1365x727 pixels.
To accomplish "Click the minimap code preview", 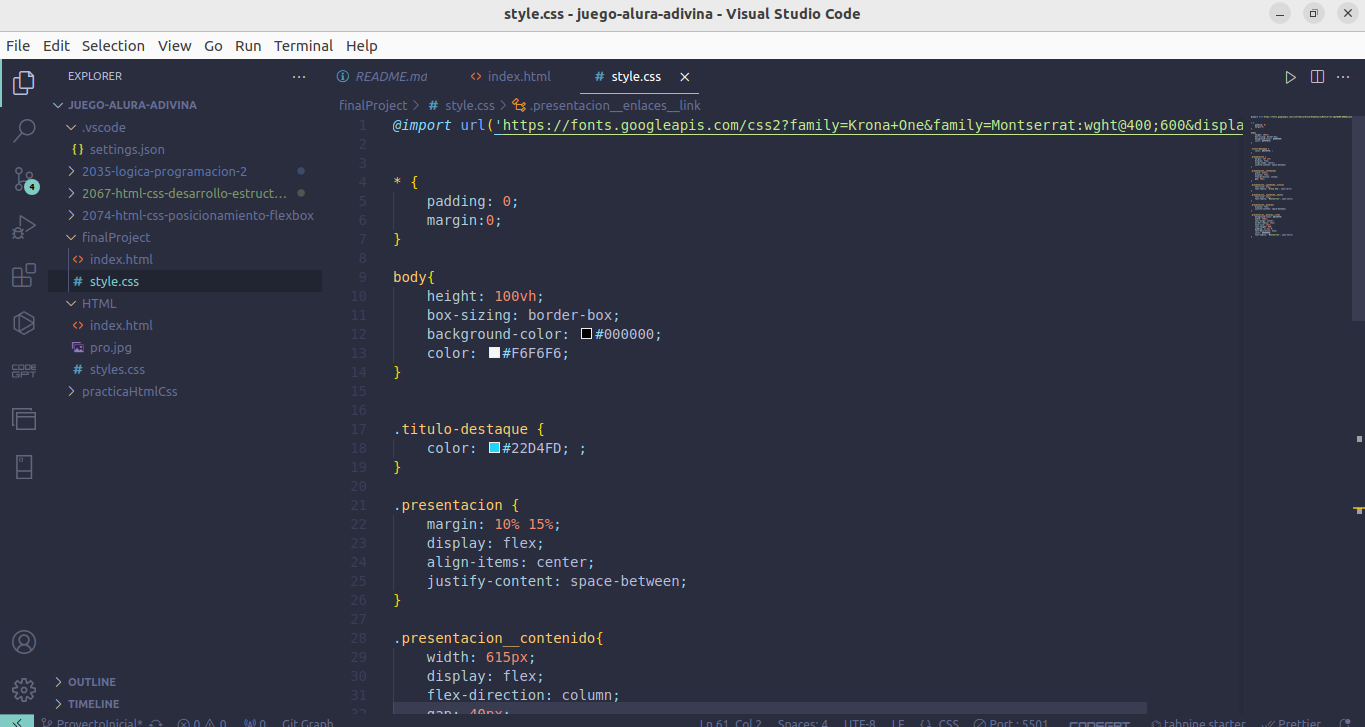I will [x=1298, y=177].
